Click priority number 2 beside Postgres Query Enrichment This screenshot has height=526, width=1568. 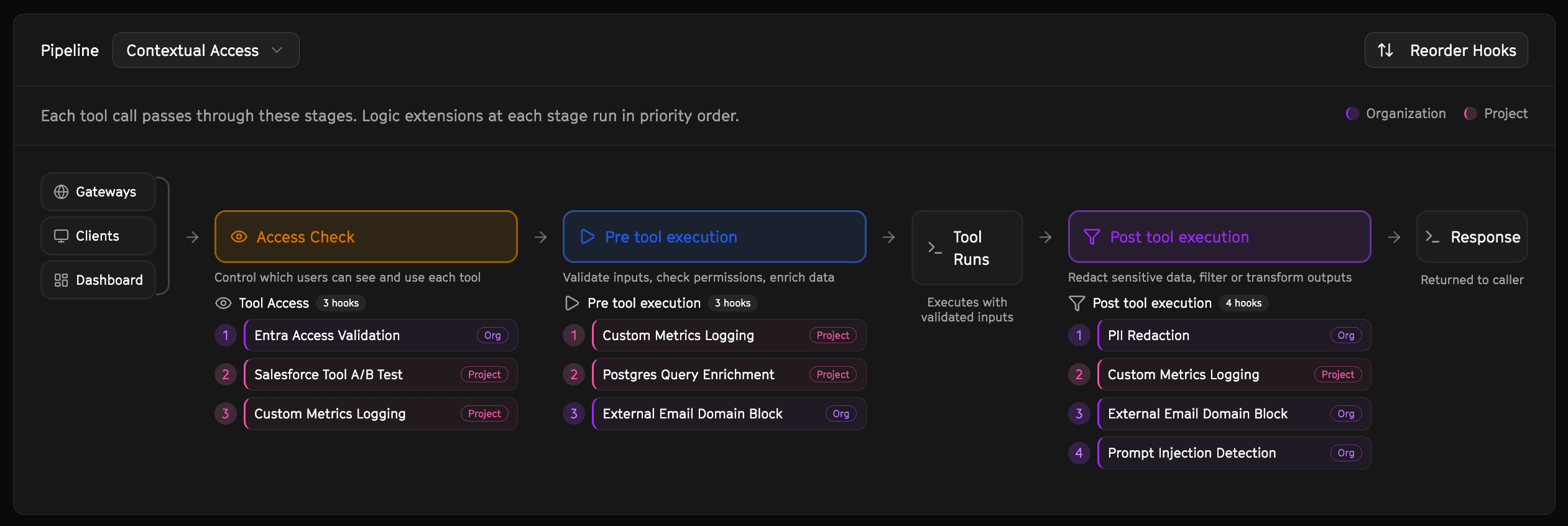click(x=574, y=375)
